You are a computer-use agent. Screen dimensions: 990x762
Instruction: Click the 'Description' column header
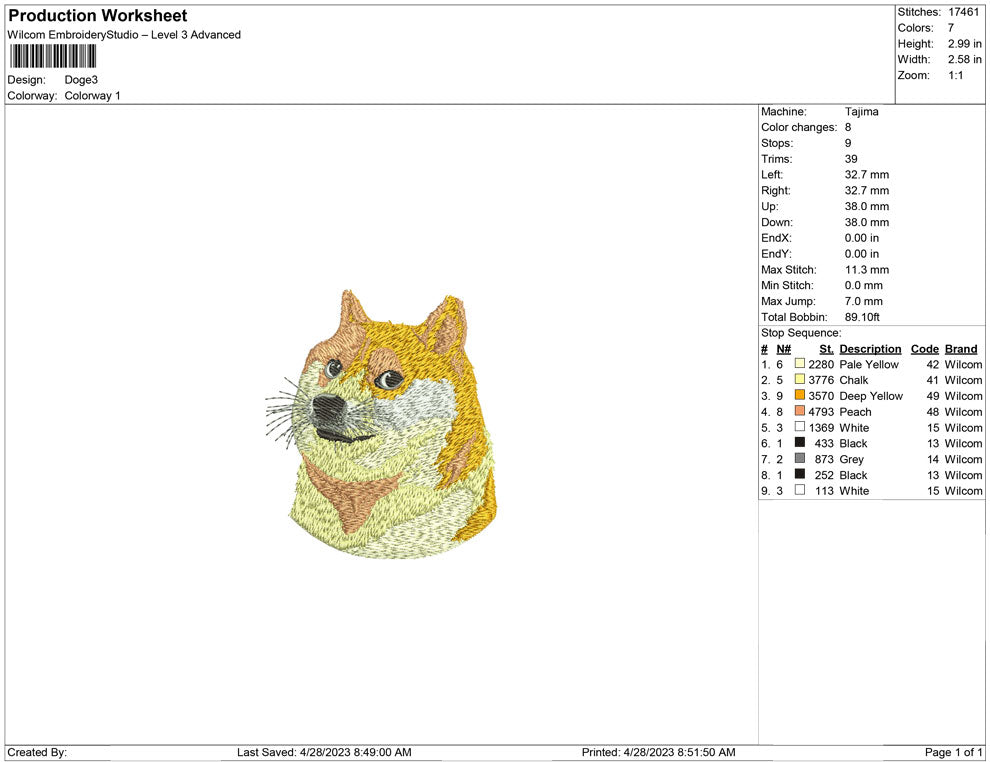point(870,349)
